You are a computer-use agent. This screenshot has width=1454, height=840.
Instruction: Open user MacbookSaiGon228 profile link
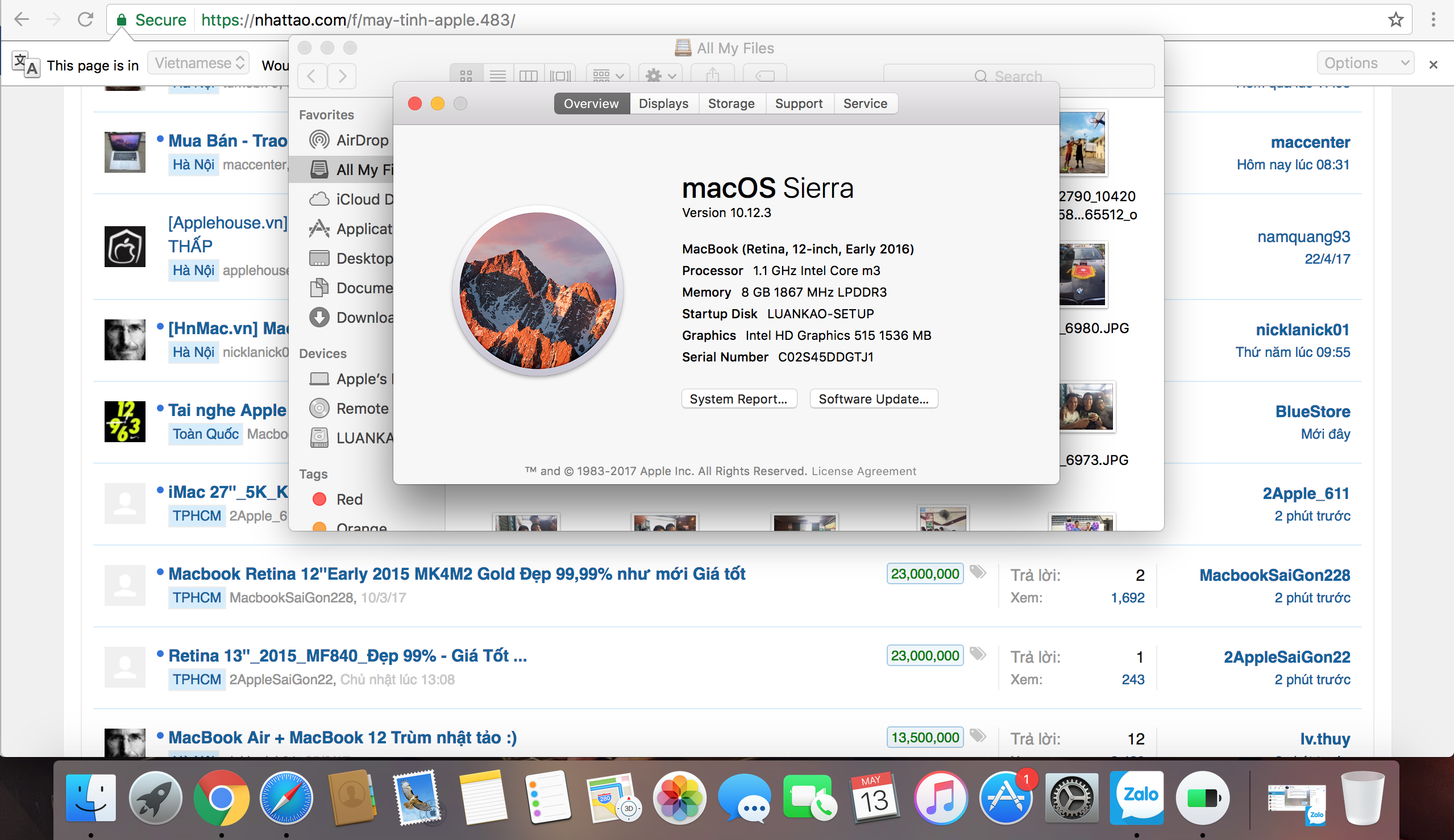pyautogui.click(x=1274, y=575)
